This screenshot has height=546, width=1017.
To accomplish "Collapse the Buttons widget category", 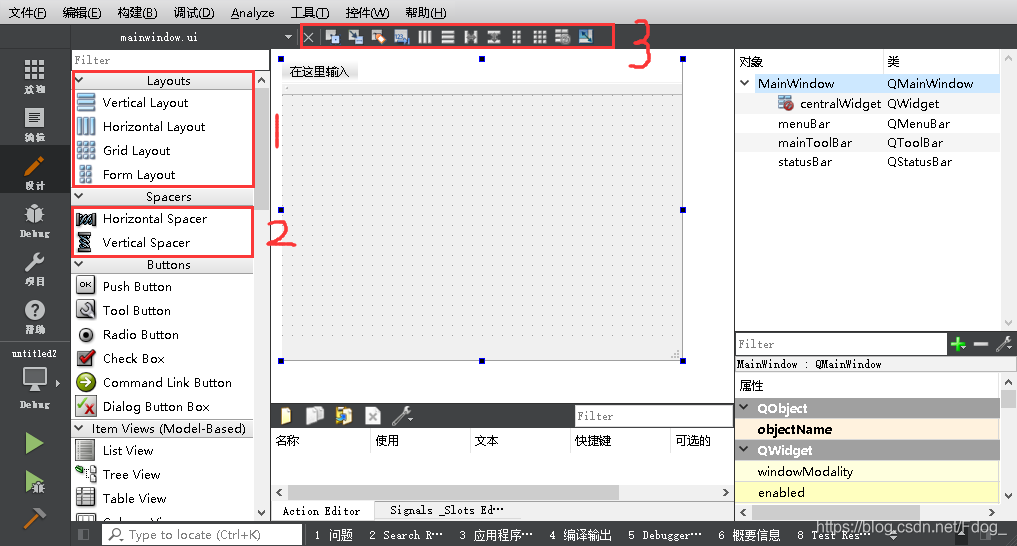I will [79, 264].
